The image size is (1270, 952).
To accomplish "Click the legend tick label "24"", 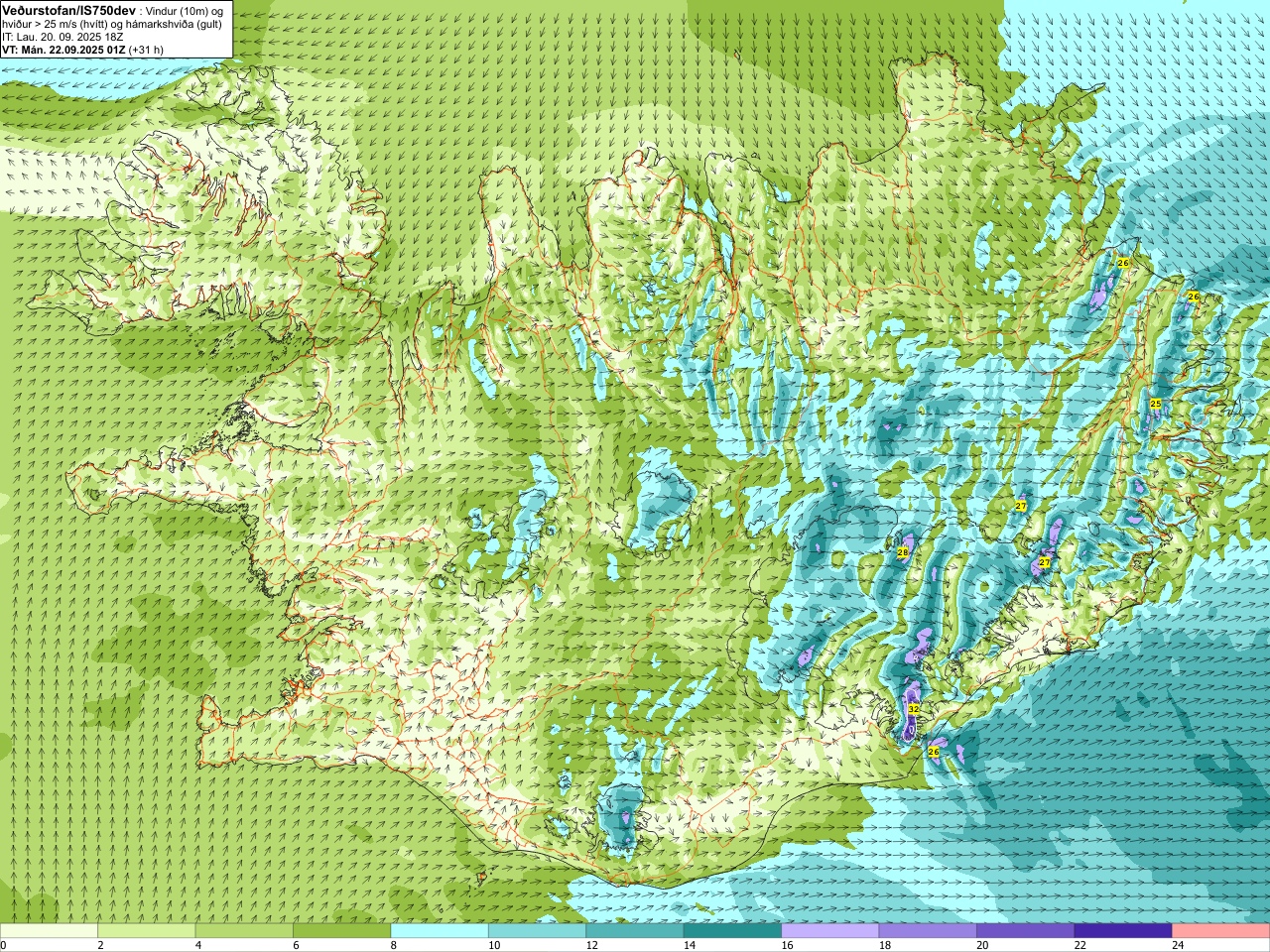I will pyautogui.click(x=1178, y=945).
